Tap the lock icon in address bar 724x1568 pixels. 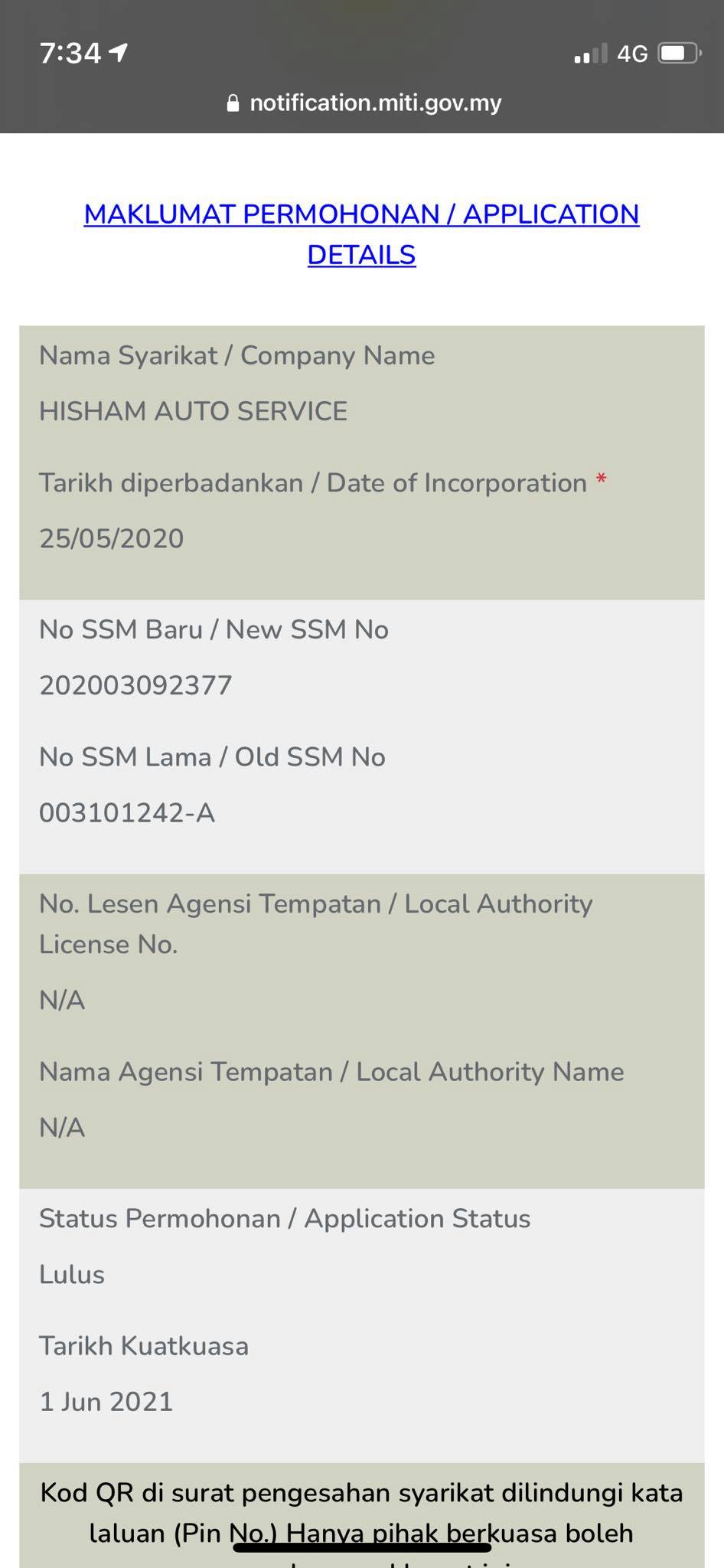click(233, 103)
